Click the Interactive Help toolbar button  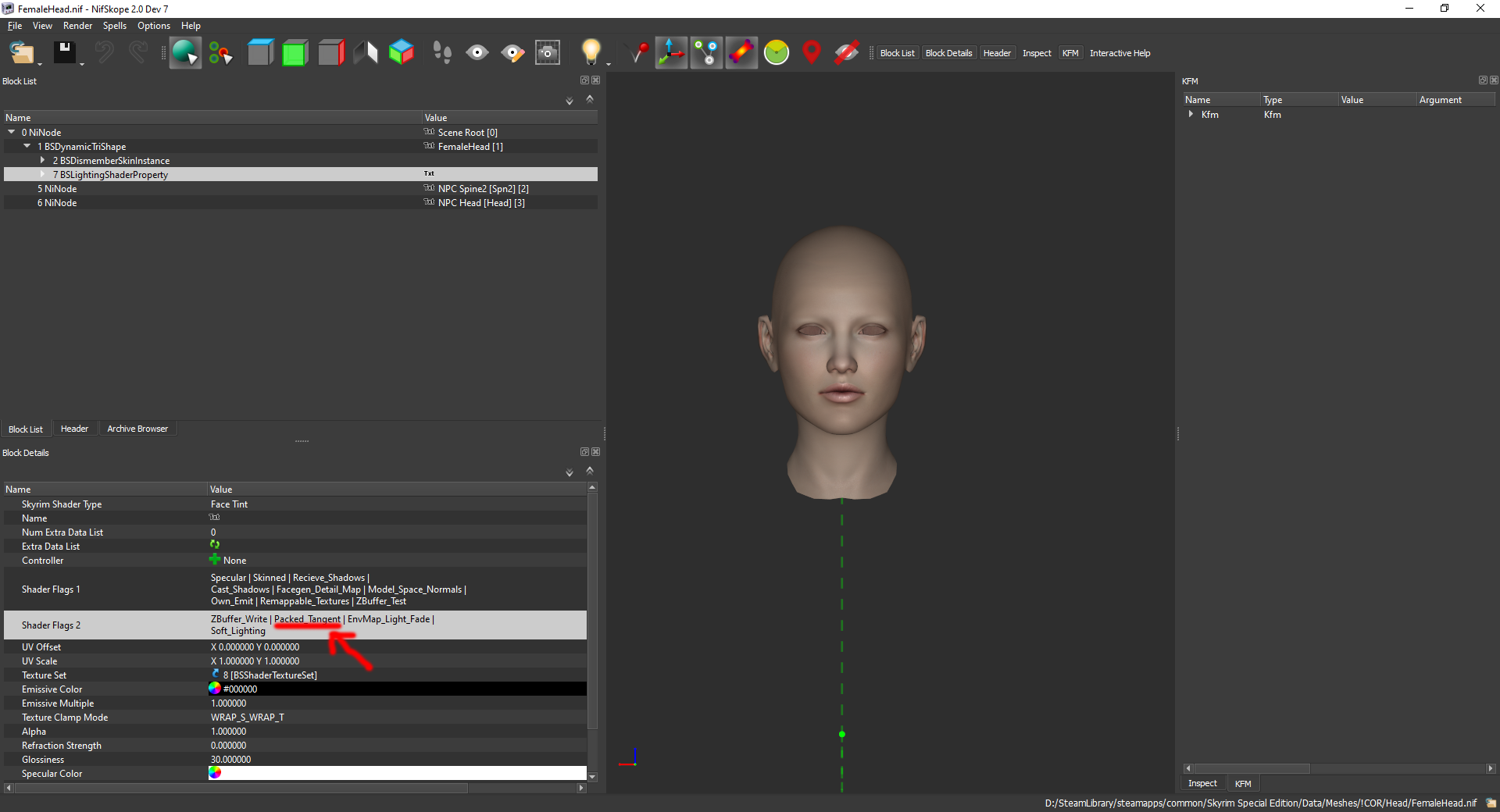click(1120, 53)
